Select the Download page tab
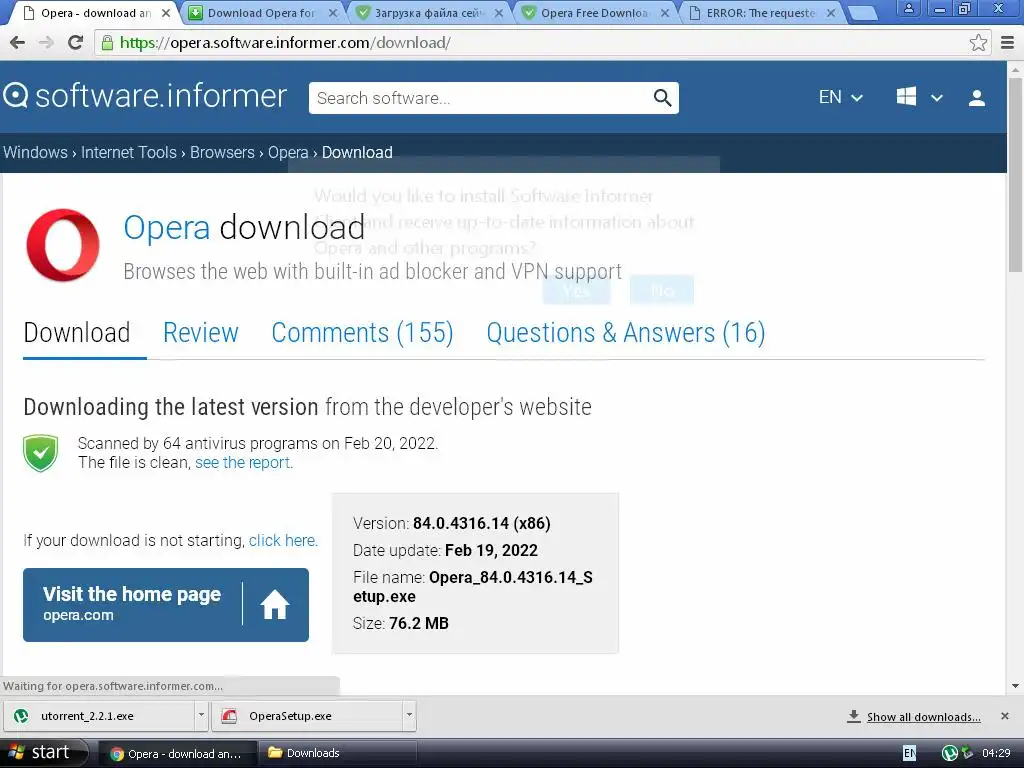This screenshot has height=768, width=1024. click(x=77, y=332)
